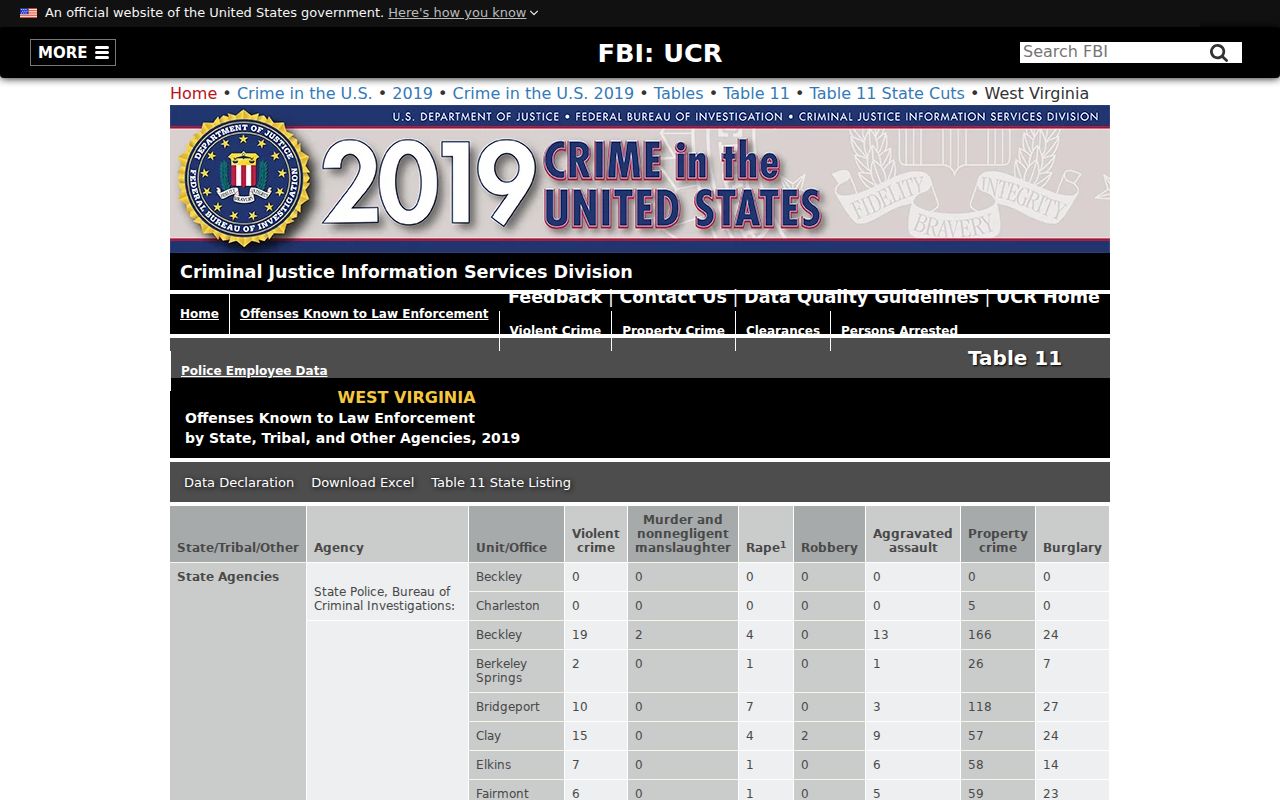
Task: Open the MORE hamburger menu
Action: [73, 53]
